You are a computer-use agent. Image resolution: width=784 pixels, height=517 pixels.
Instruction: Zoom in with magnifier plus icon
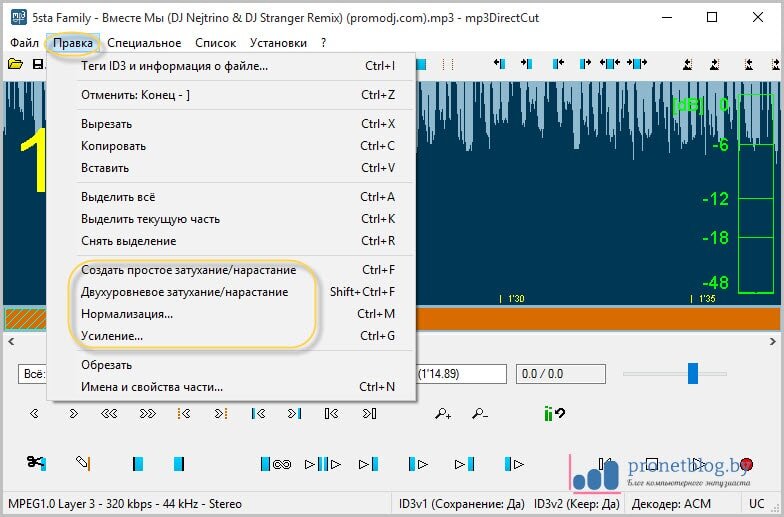tap(443, 414)
